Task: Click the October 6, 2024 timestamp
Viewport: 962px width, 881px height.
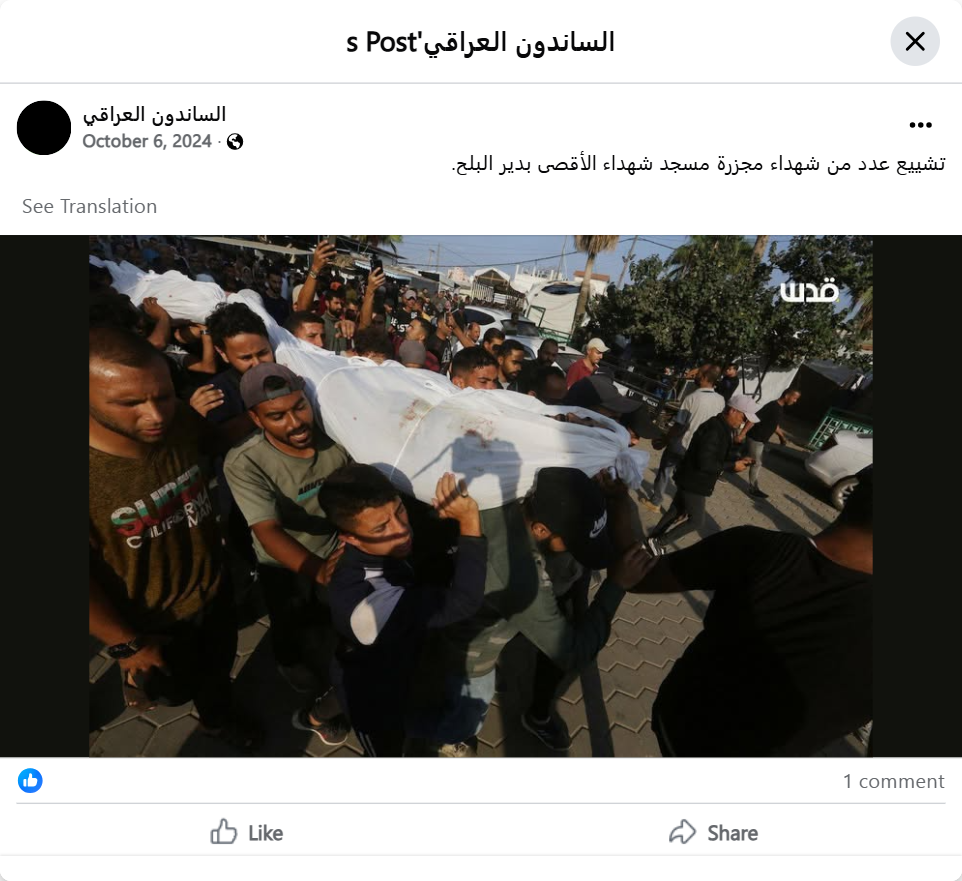Action: point(147,141)
